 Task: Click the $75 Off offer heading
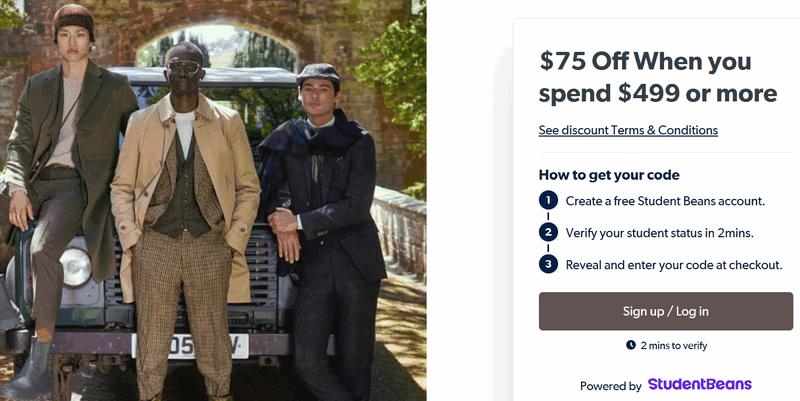[x=657, y=77]
